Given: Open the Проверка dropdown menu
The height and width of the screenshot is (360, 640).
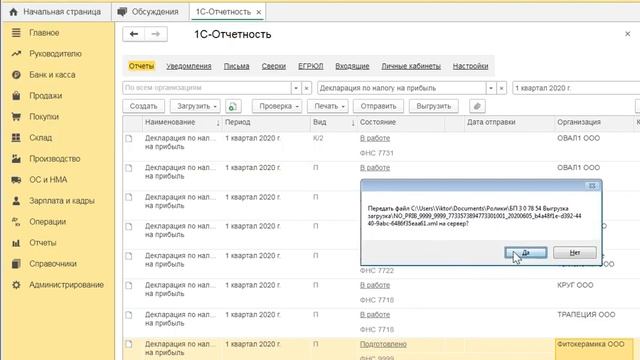Looking at the screenshot, I should 277,106.
